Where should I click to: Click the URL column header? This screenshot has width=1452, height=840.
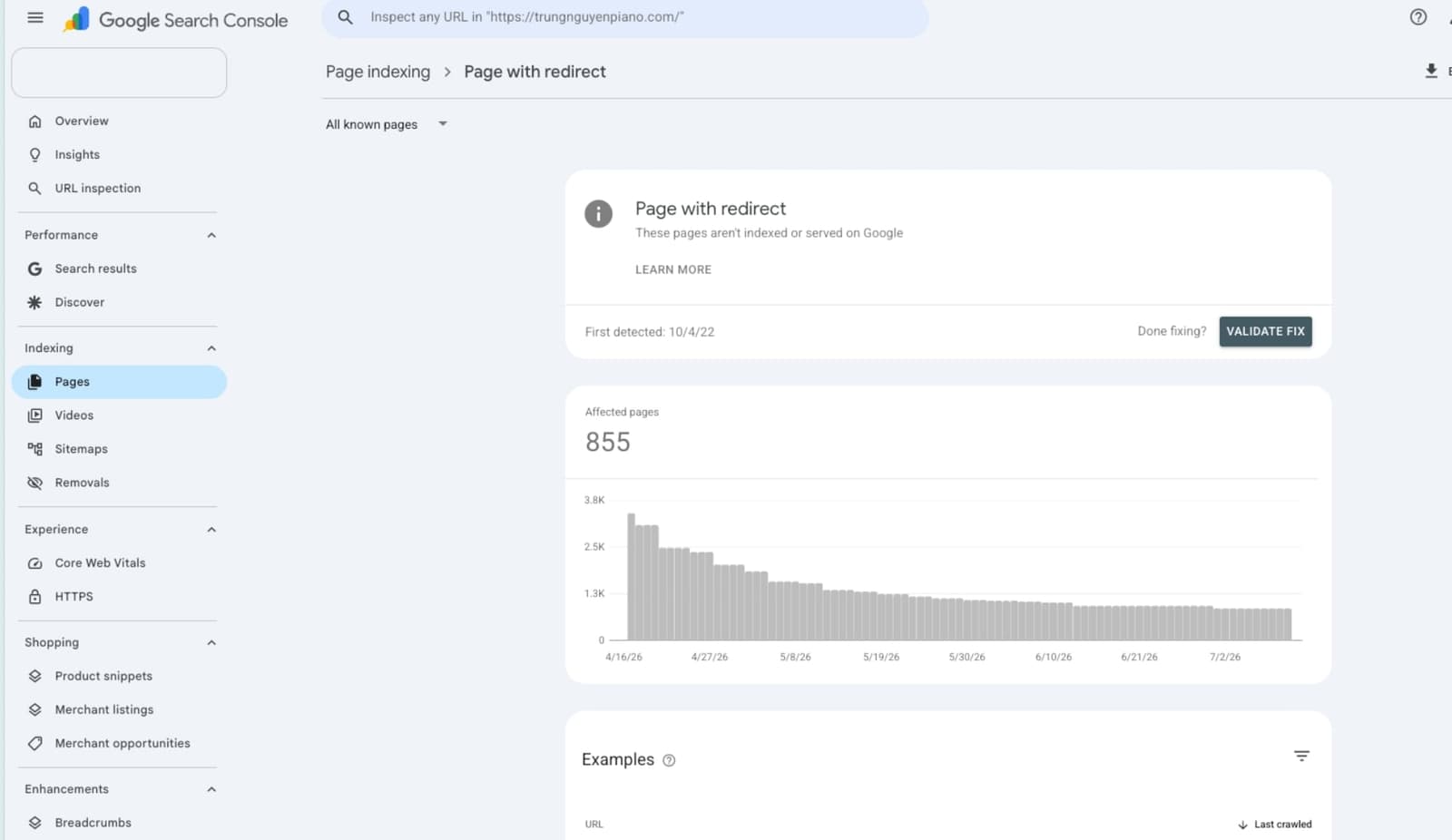tap(594, 825)
